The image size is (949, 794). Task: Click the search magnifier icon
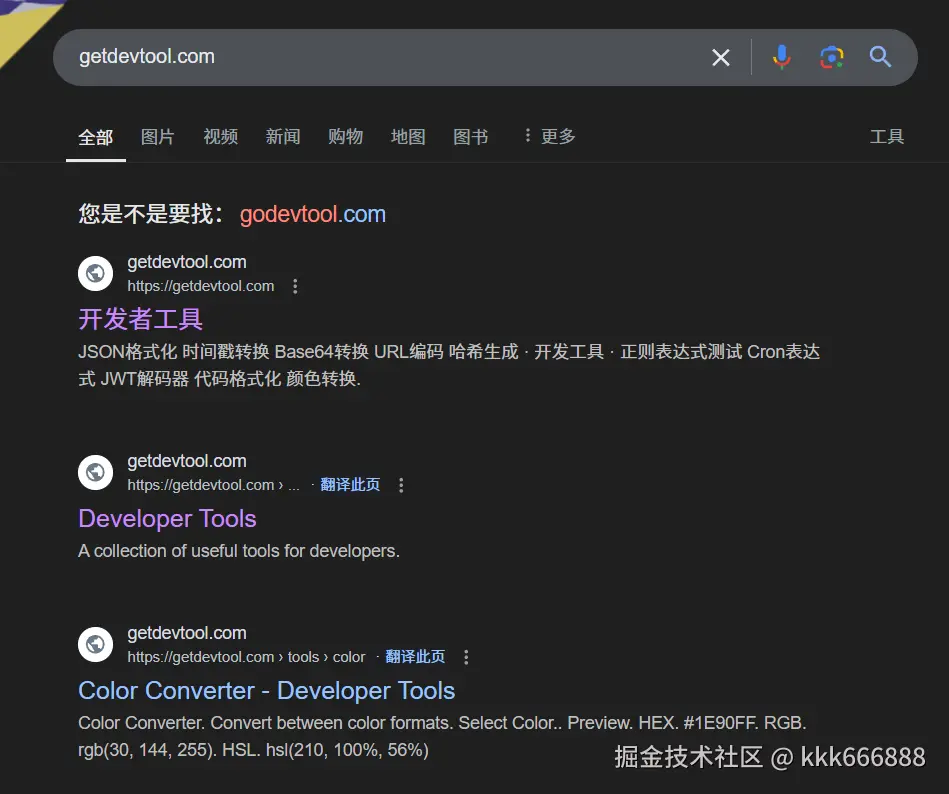(x=881, y=57)
